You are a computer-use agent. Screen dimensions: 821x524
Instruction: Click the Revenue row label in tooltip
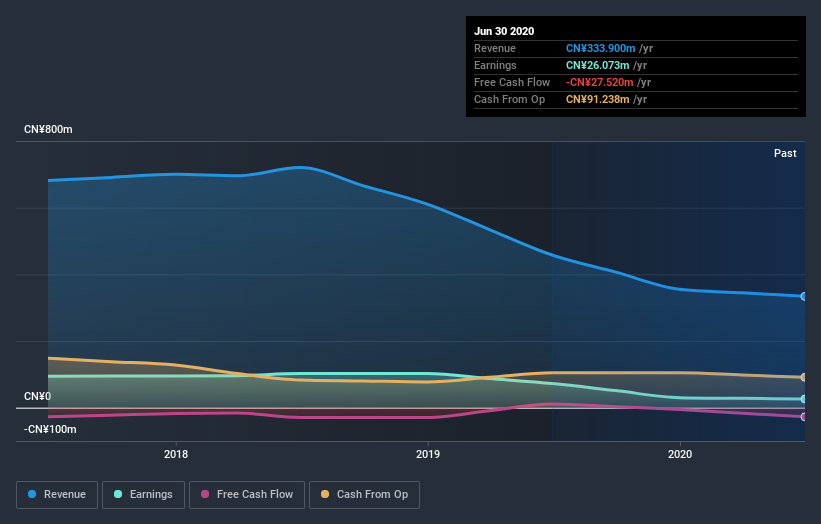point(495,48)
